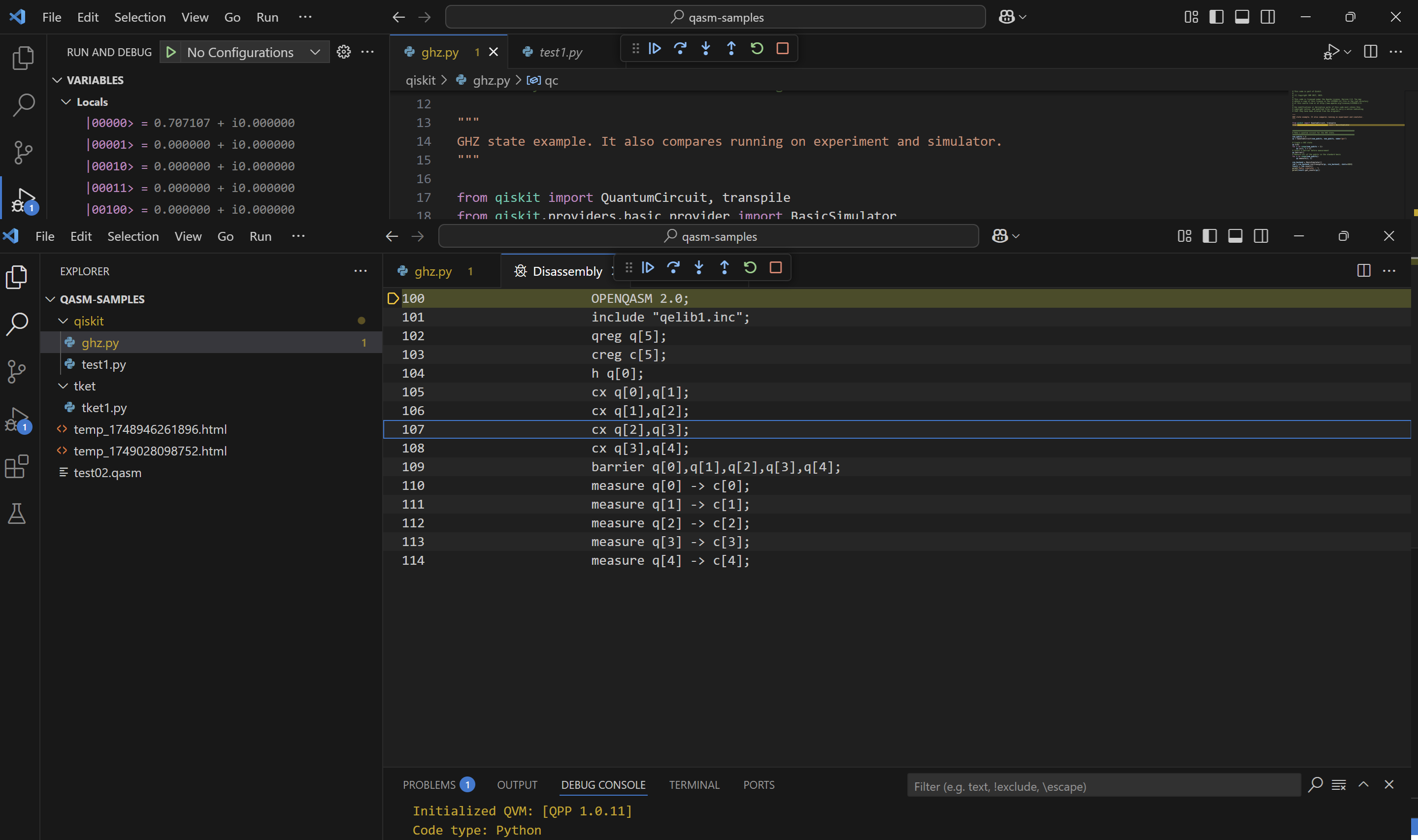Open Source Control in top window activity bar
The height and width of the screenshot is (840, 1418).
click(23, 152)
